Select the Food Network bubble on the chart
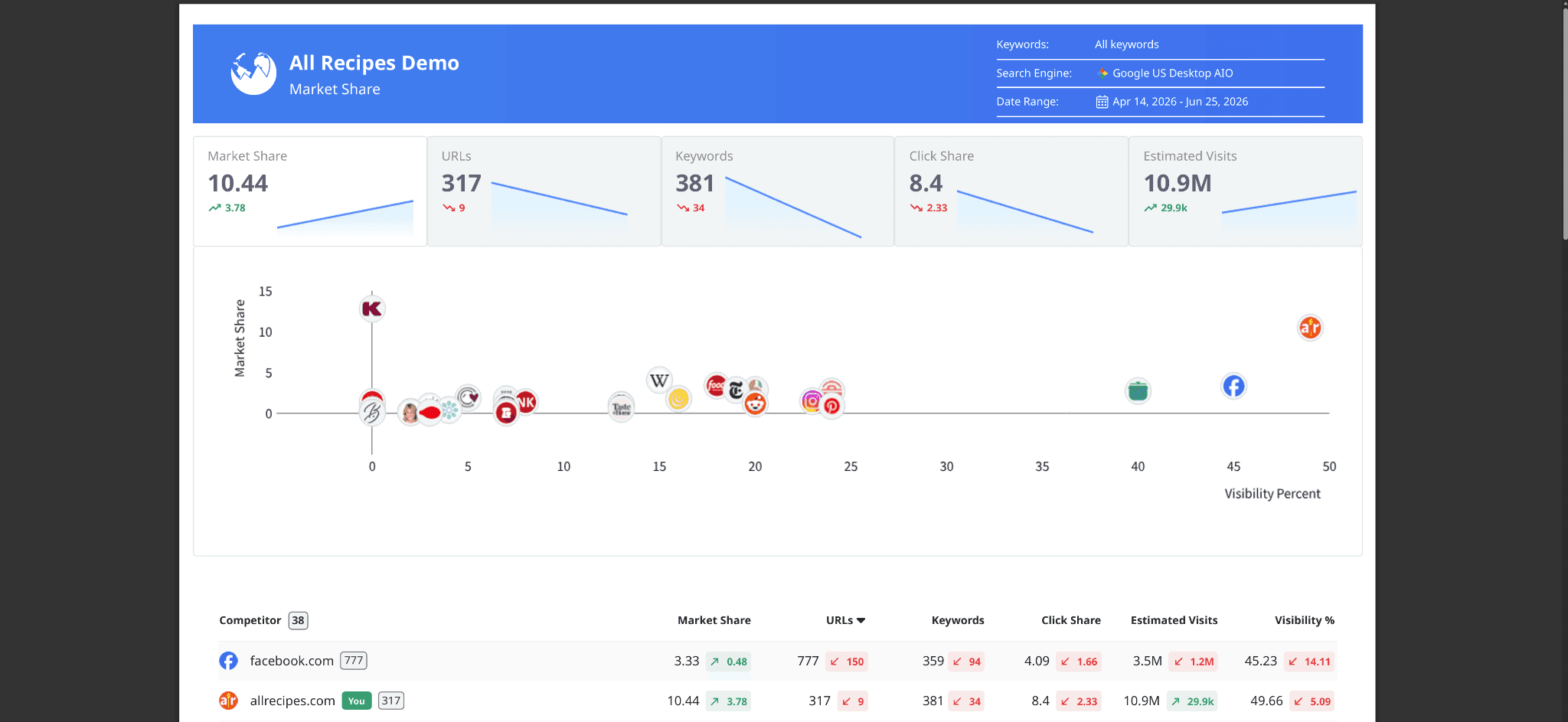1568x722 pixels. 716,386
